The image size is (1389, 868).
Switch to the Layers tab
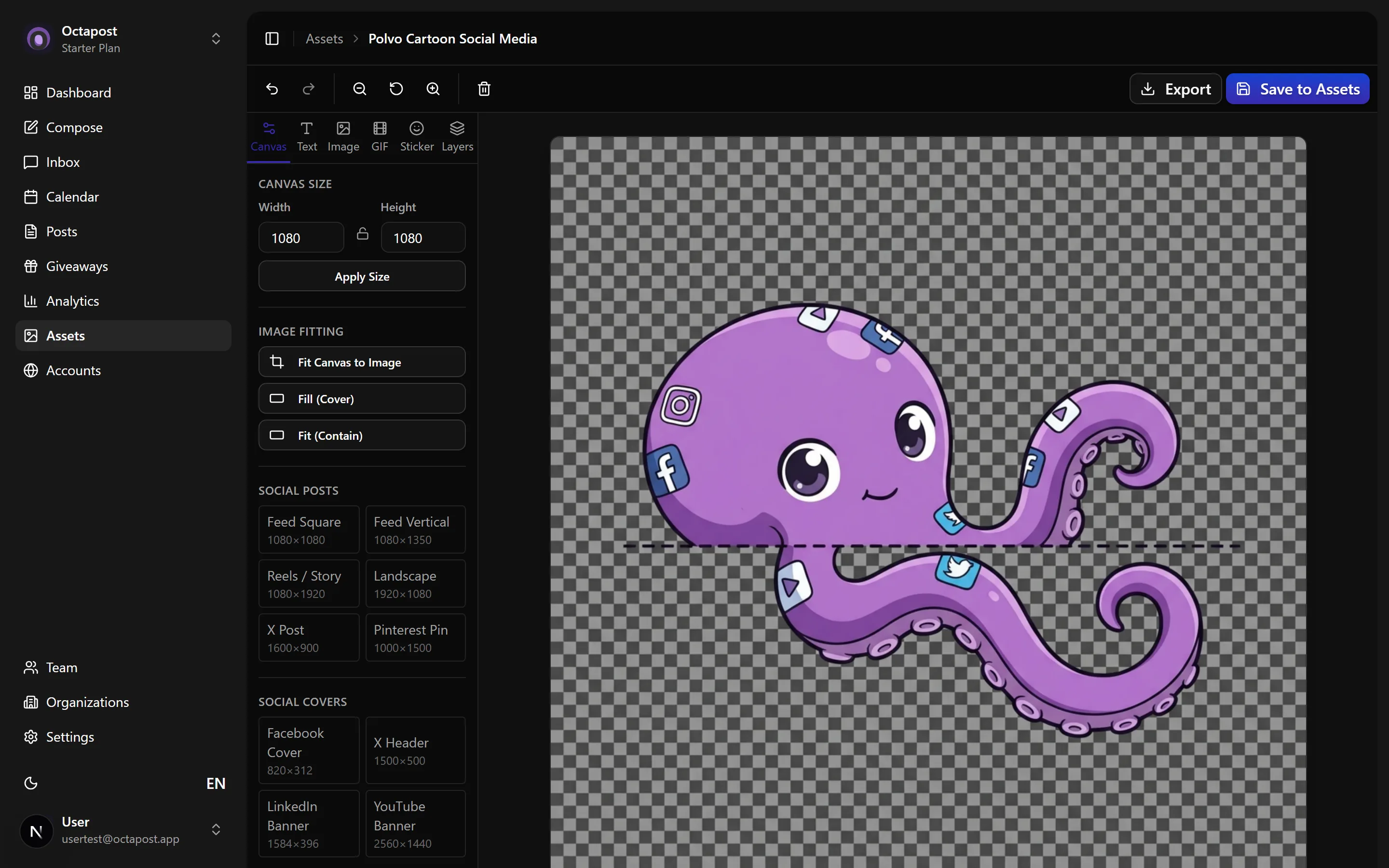point(457,137)
